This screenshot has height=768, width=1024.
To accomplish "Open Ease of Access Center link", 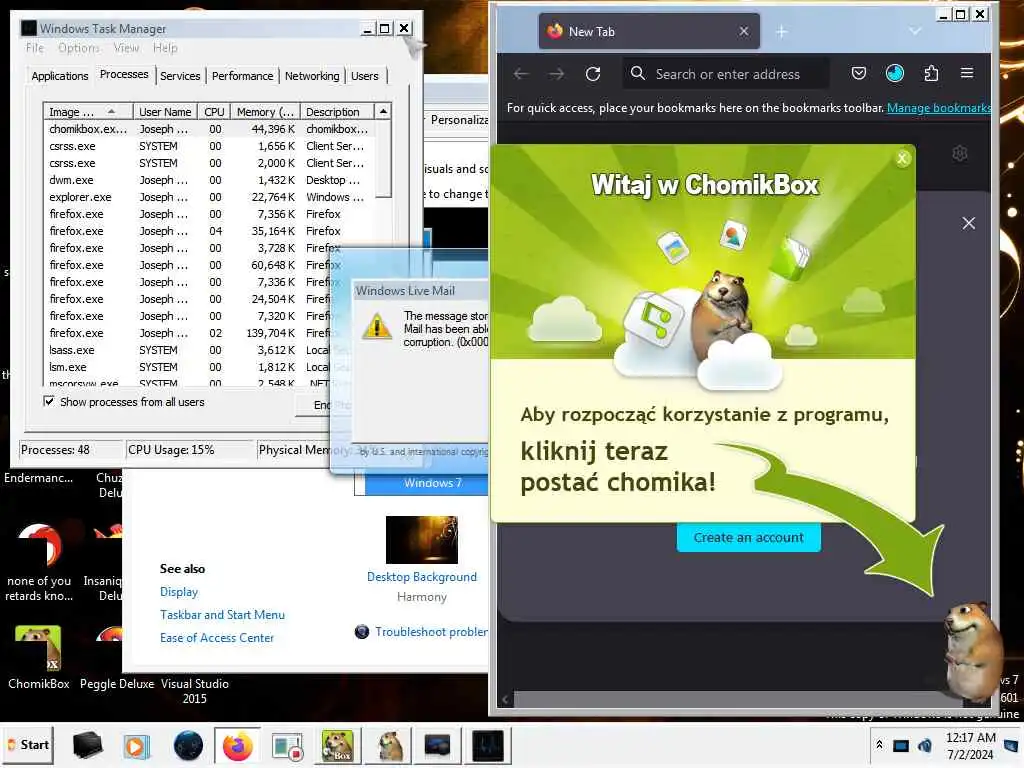I will click(217, 637).
